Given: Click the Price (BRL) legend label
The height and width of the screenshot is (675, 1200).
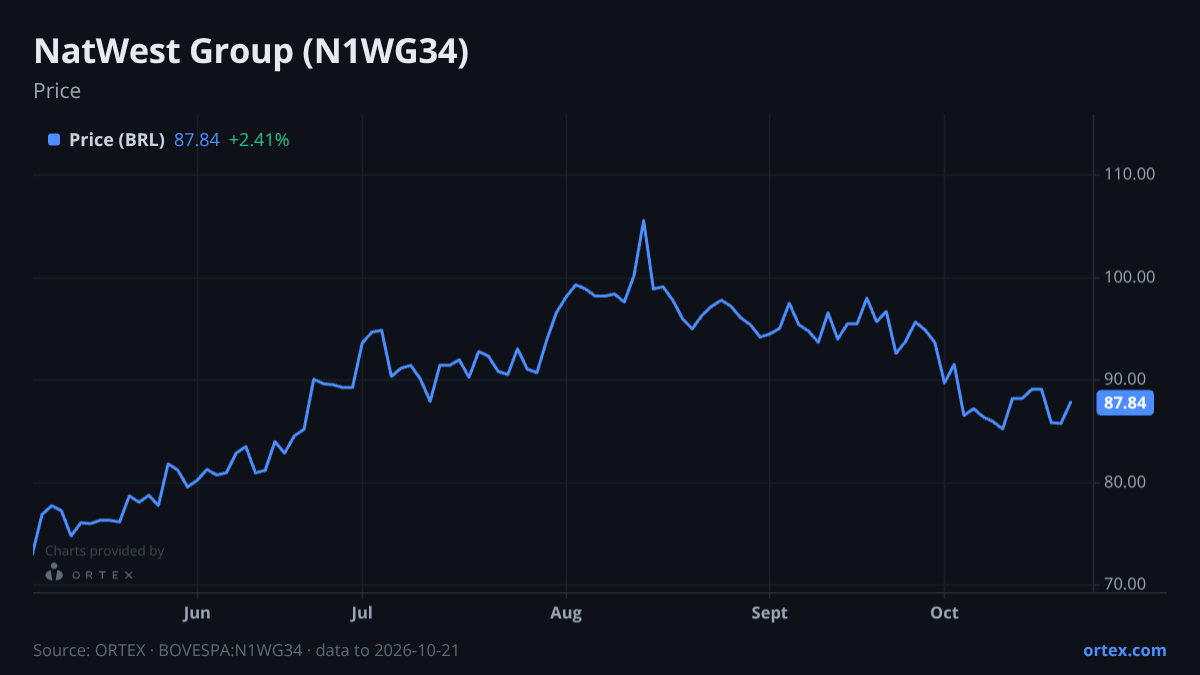Looking at the screenshot, I should (117, 140).
